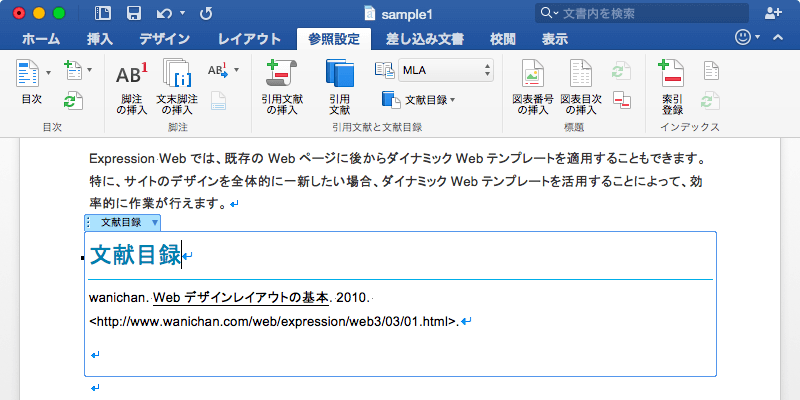Switch to the 差し込み文書 tab
The image size is (800, 400).
(x=424, y=39)
